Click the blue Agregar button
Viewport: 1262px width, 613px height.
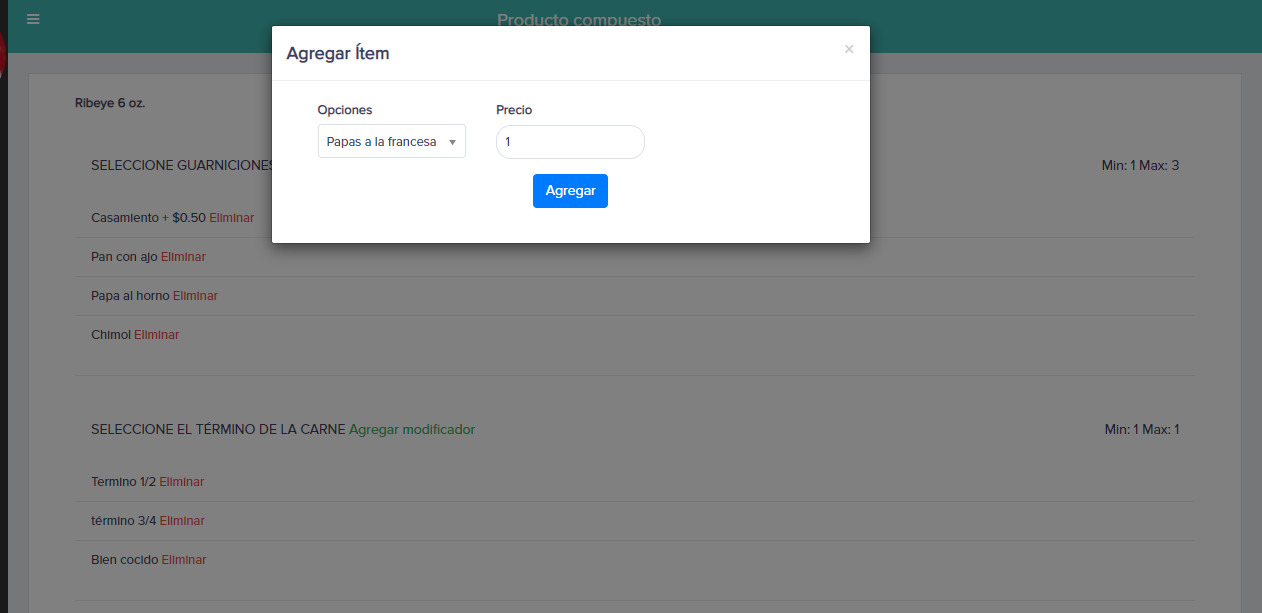tap(570, 191)
